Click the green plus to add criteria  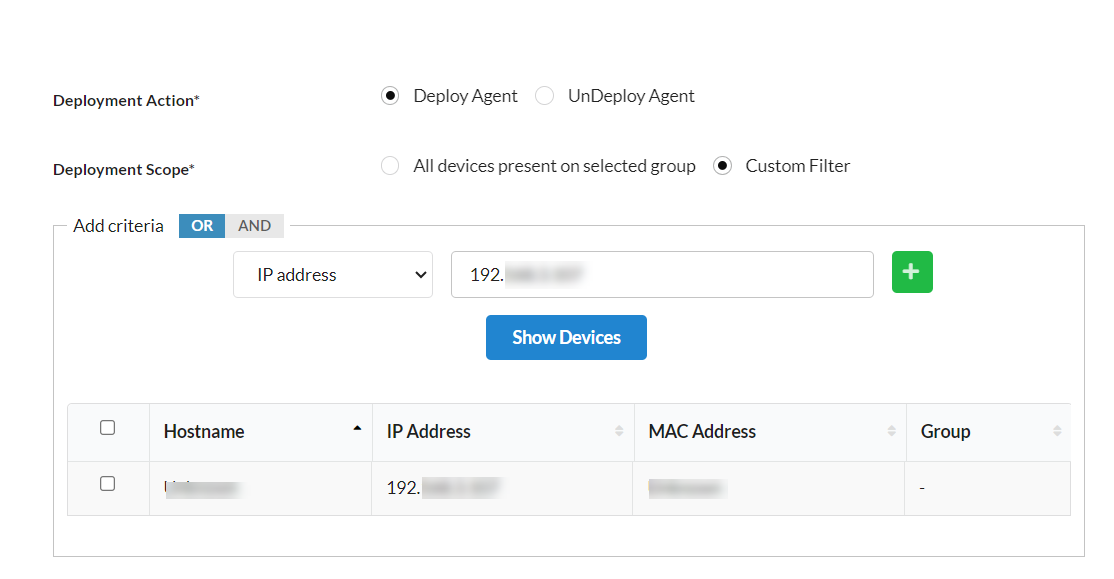911,271
